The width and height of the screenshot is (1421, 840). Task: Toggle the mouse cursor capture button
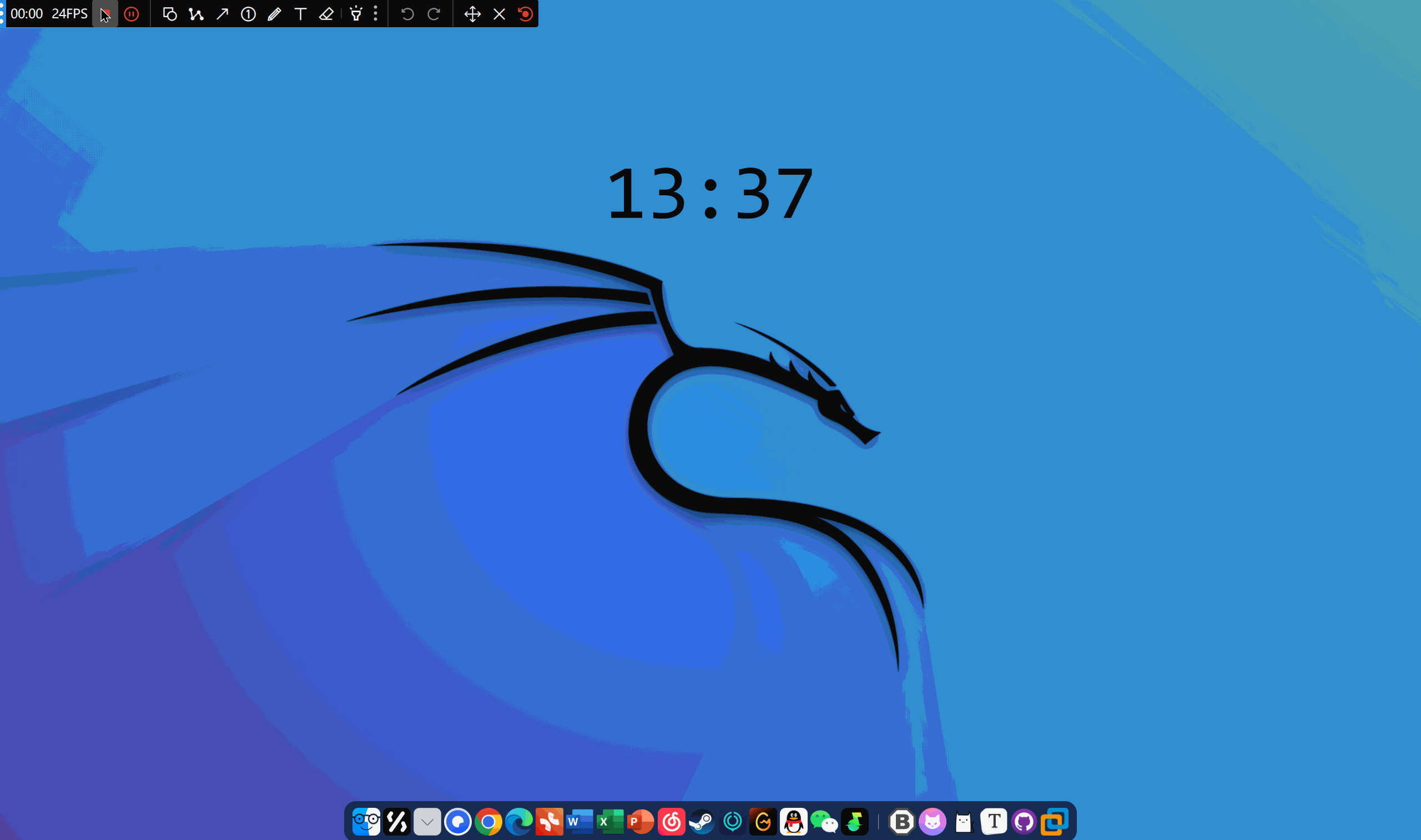click(x=105, y=14)
